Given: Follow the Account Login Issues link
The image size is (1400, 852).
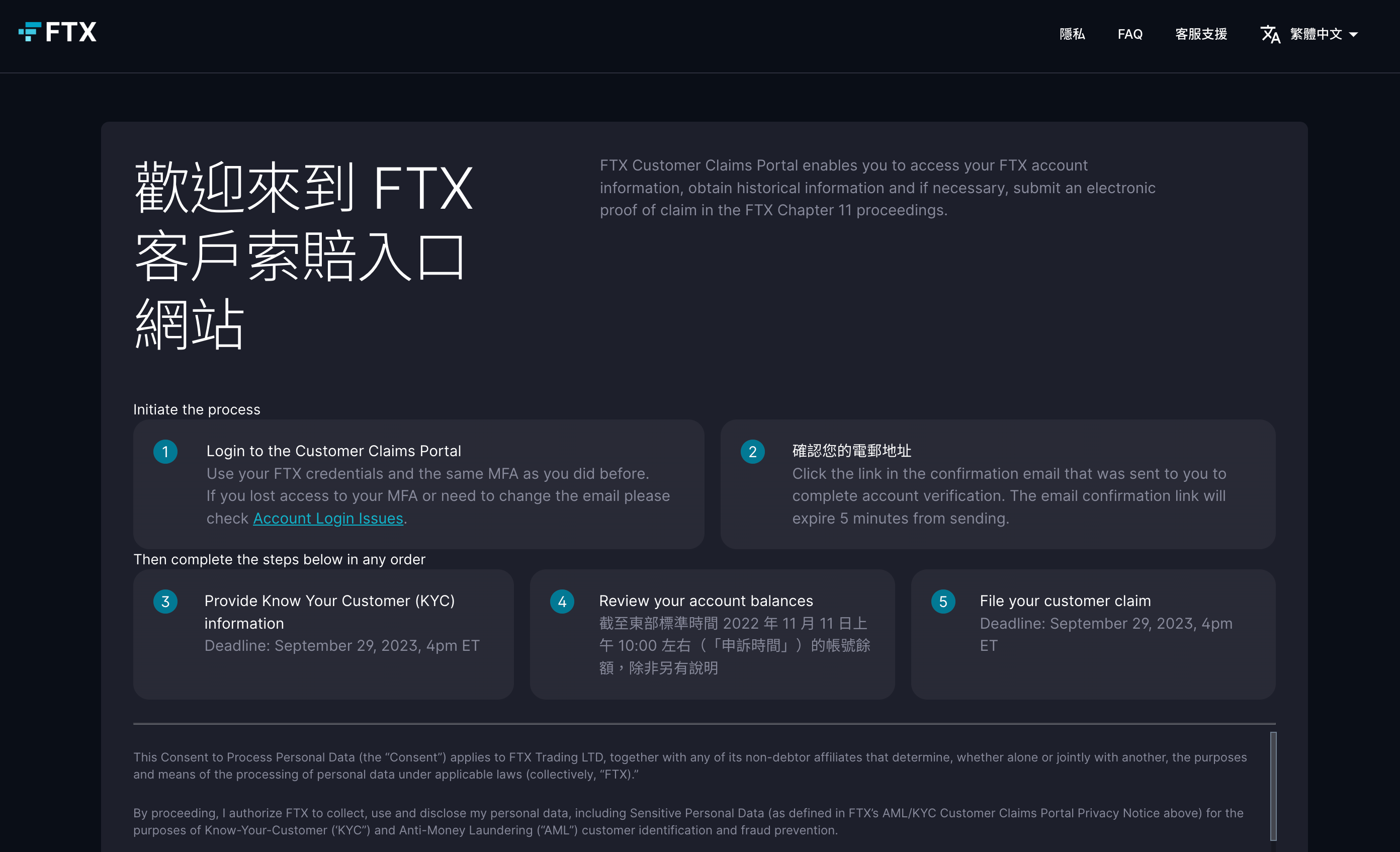Looking at the screenshot, I should click(x=328, y=519).
